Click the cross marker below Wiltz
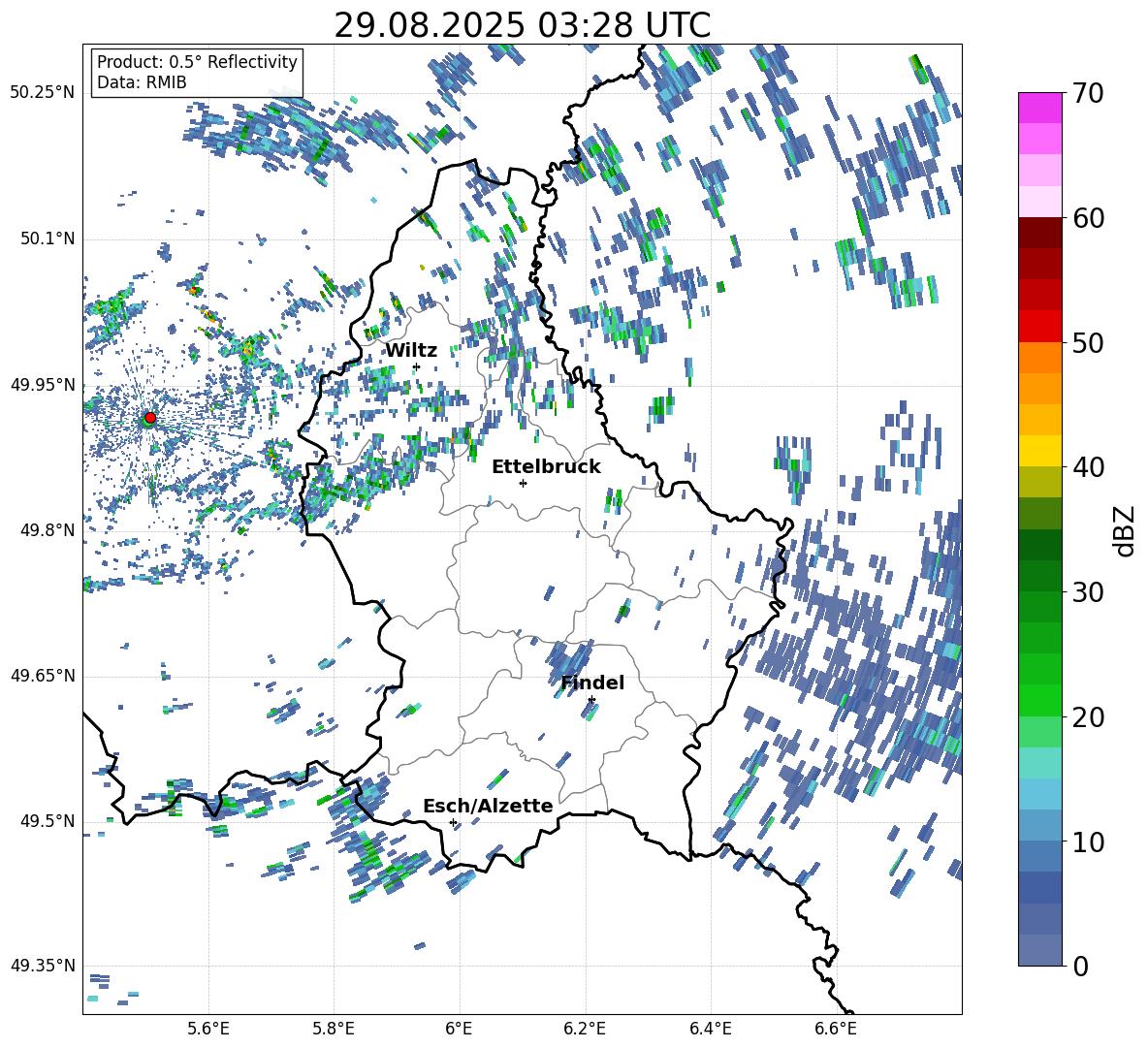The width and height of the screenshot is (1148, 1048). [417, 366]
